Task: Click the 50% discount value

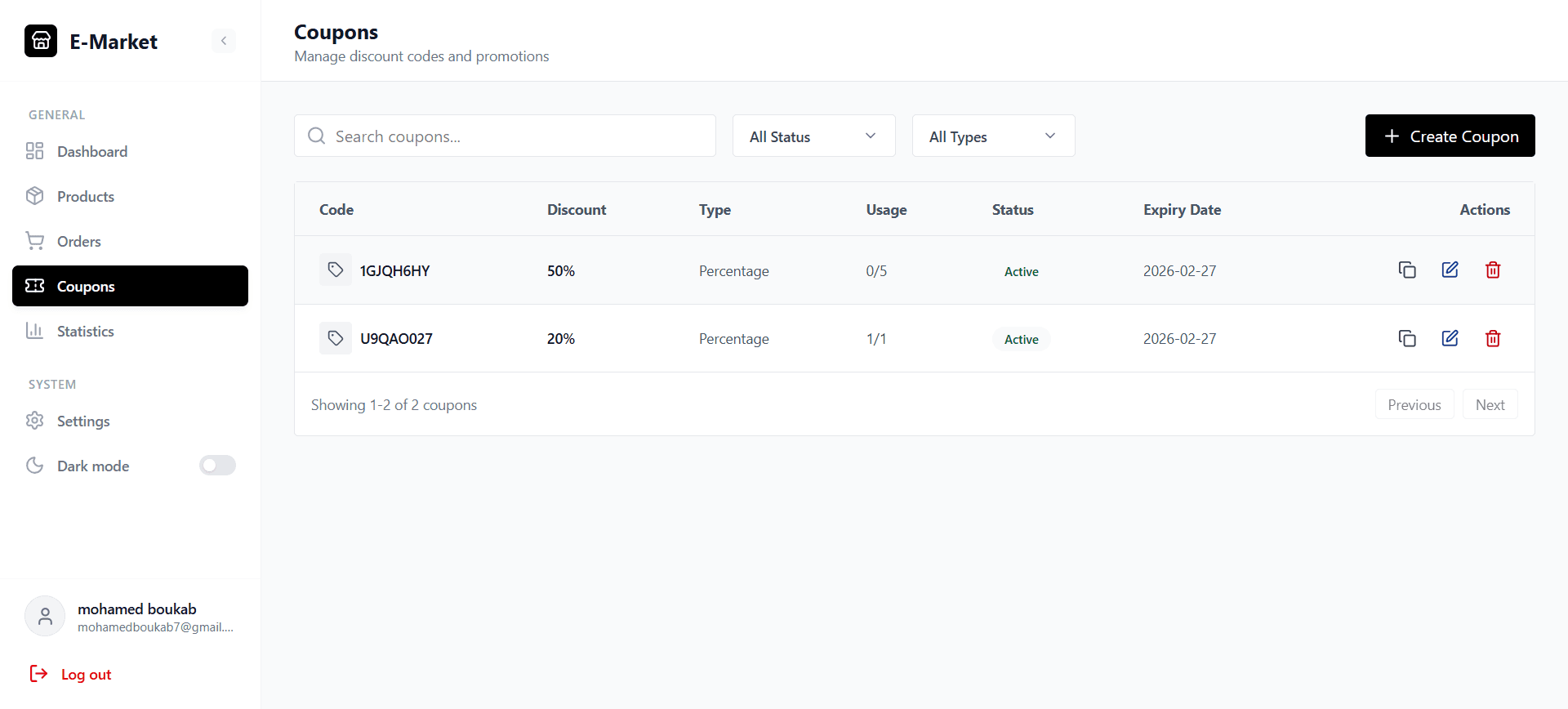Action: 561,270
